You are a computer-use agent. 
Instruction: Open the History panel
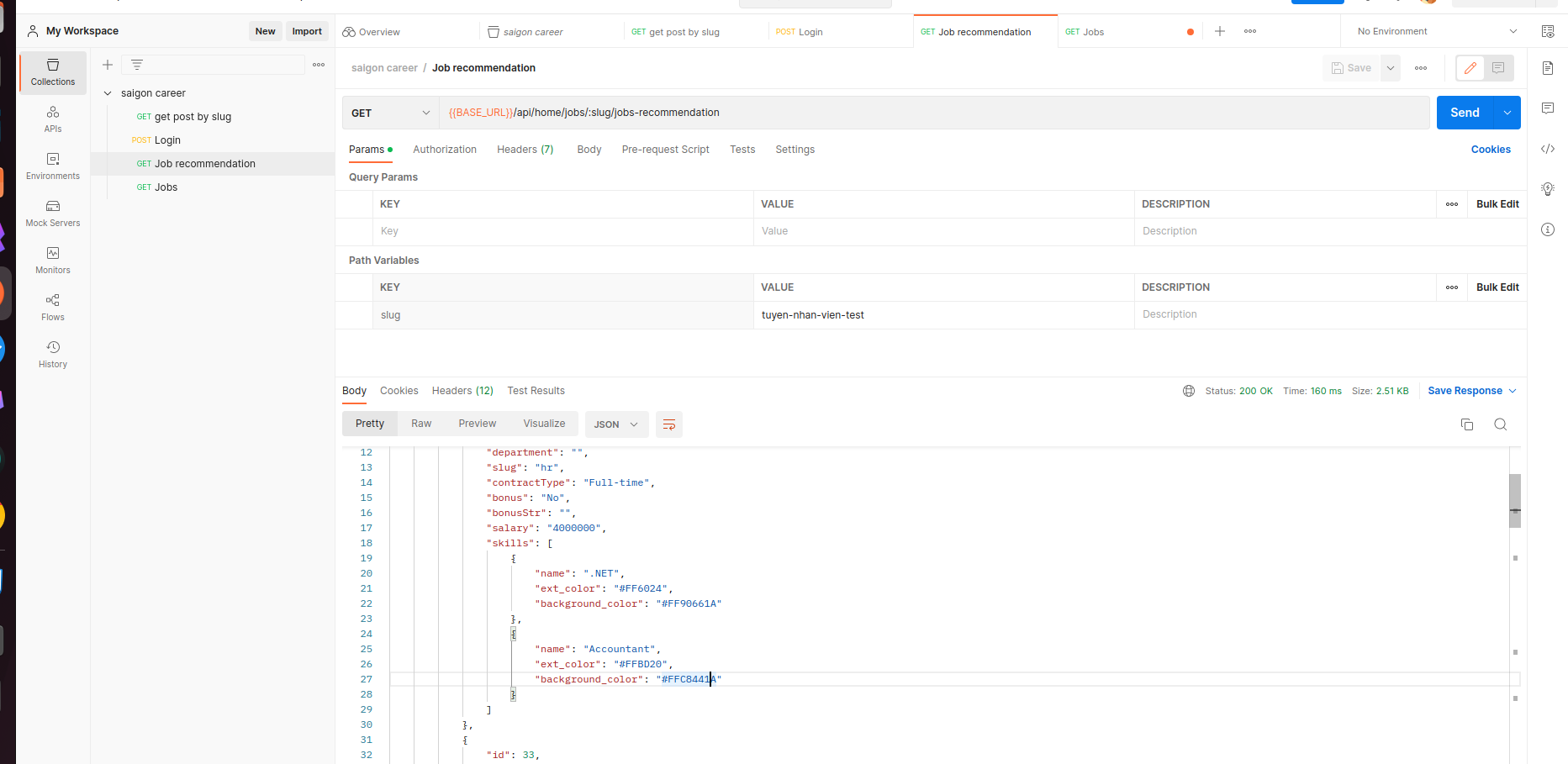click(x=53, y=355)
